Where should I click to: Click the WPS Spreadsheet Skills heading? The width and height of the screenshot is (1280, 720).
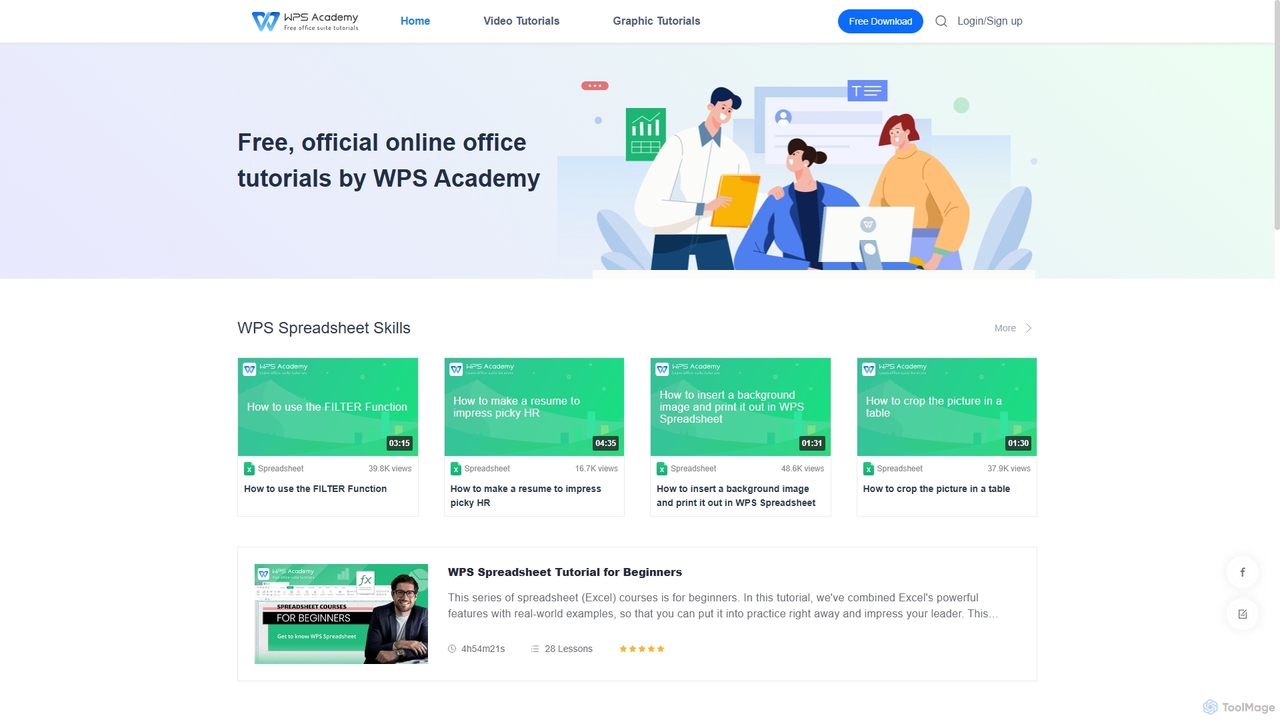[x=324, y=328]
